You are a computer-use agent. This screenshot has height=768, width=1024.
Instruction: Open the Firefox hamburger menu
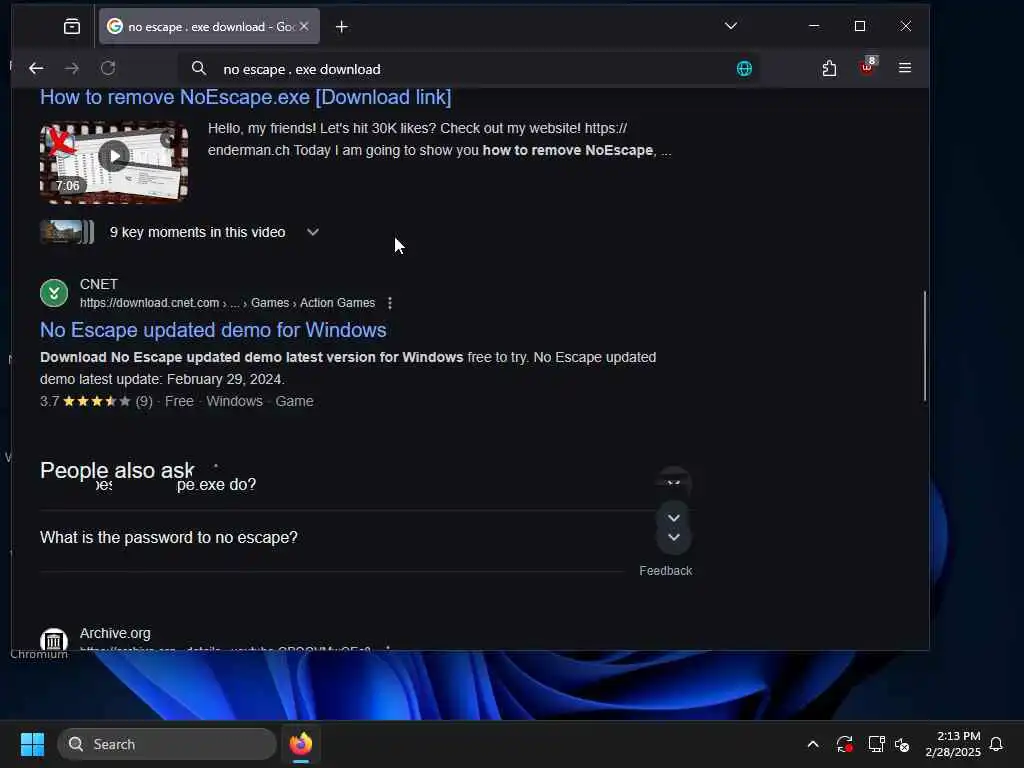[x=904, y=68]
